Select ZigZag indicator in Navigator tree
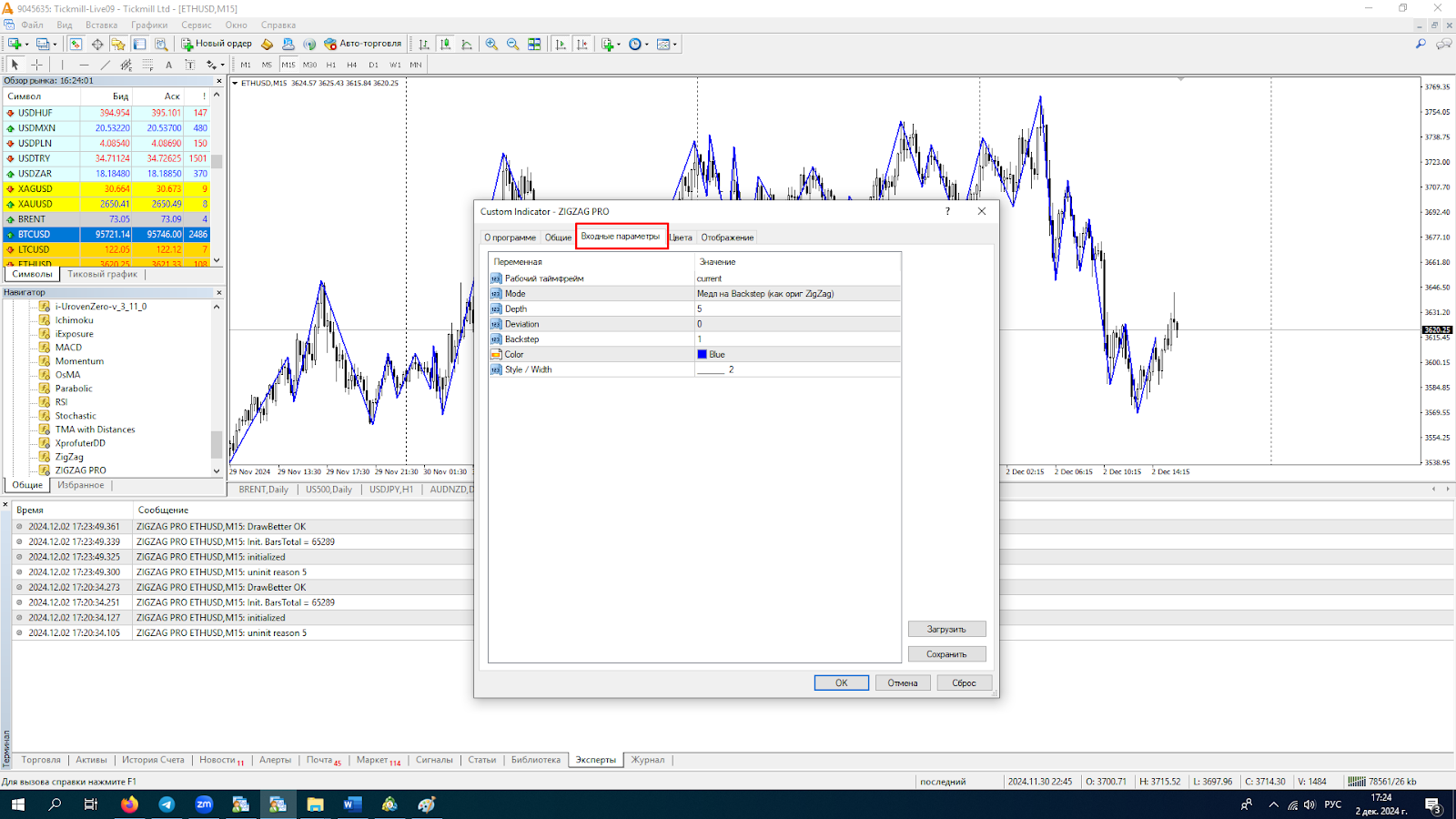The image size is (1456, 819). [69, 457]
